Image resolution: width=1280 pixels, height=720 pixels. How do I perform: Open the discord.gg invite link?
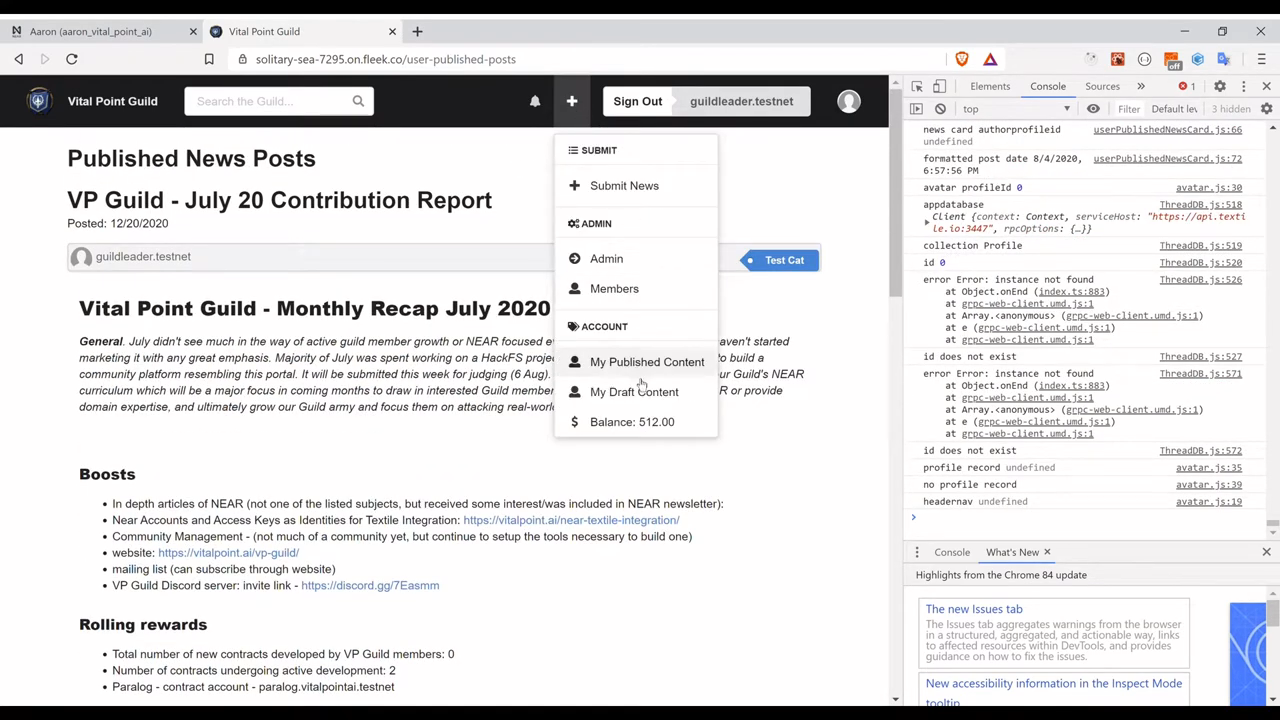[x=370, y=586]
